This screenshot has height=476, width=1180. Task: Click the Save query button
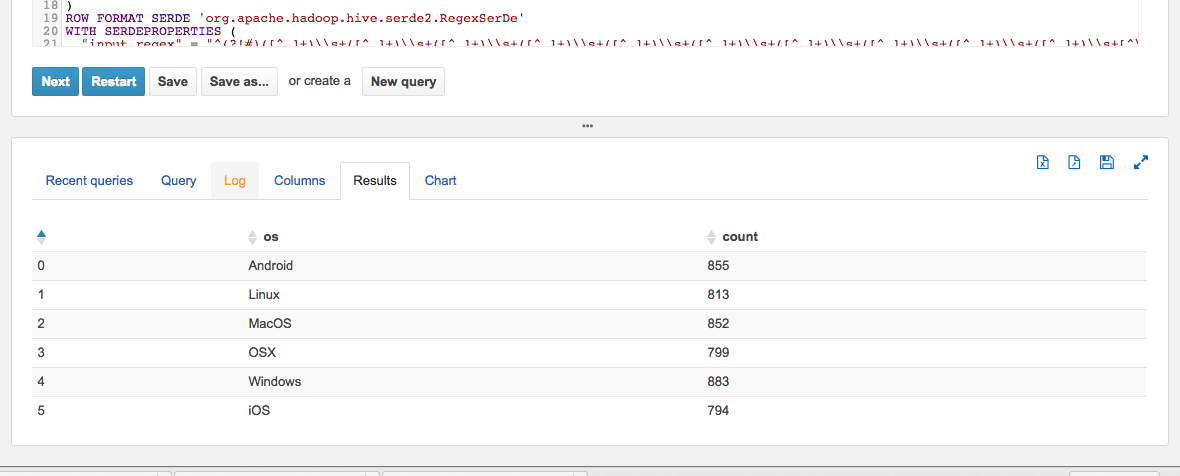pos(172,82)
